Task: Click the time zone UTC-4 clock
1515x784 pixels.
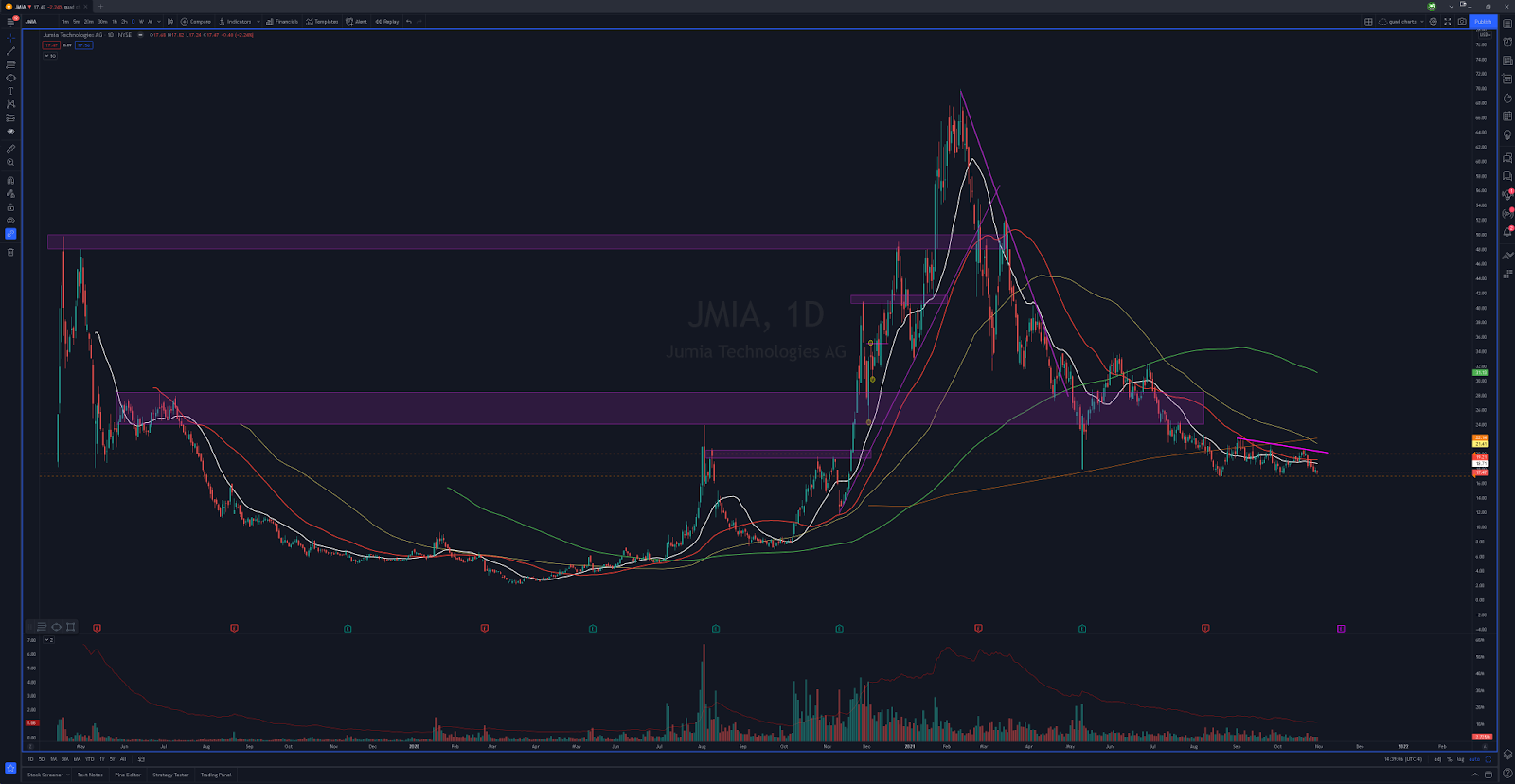Action: (1403, 759)
